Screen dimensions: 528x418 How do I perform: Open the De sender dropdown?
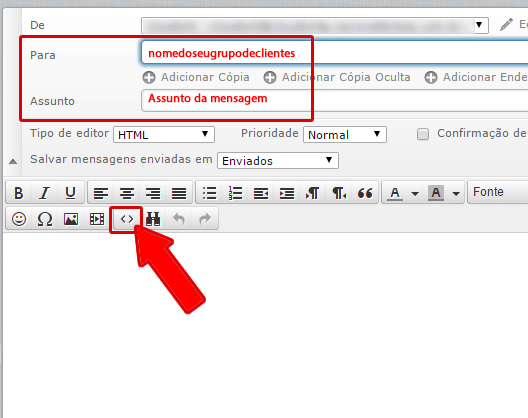(x=315, y=25)
